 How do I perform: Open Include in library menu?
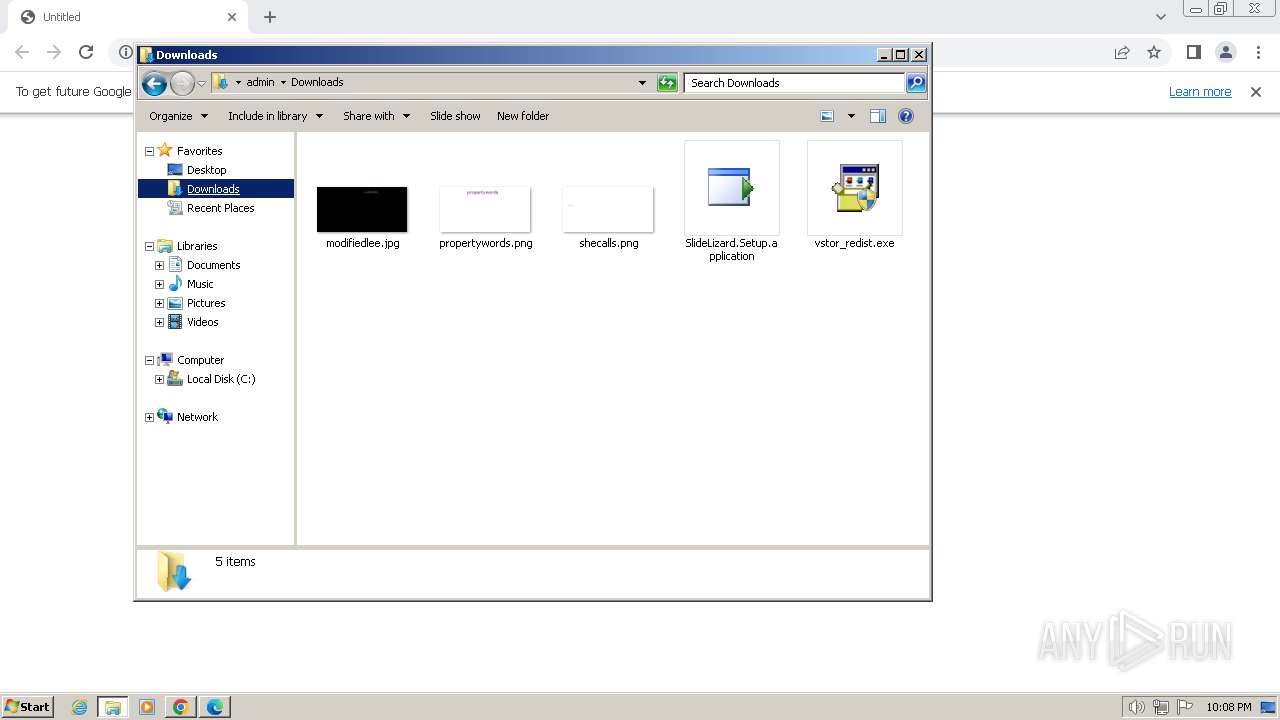275,116
